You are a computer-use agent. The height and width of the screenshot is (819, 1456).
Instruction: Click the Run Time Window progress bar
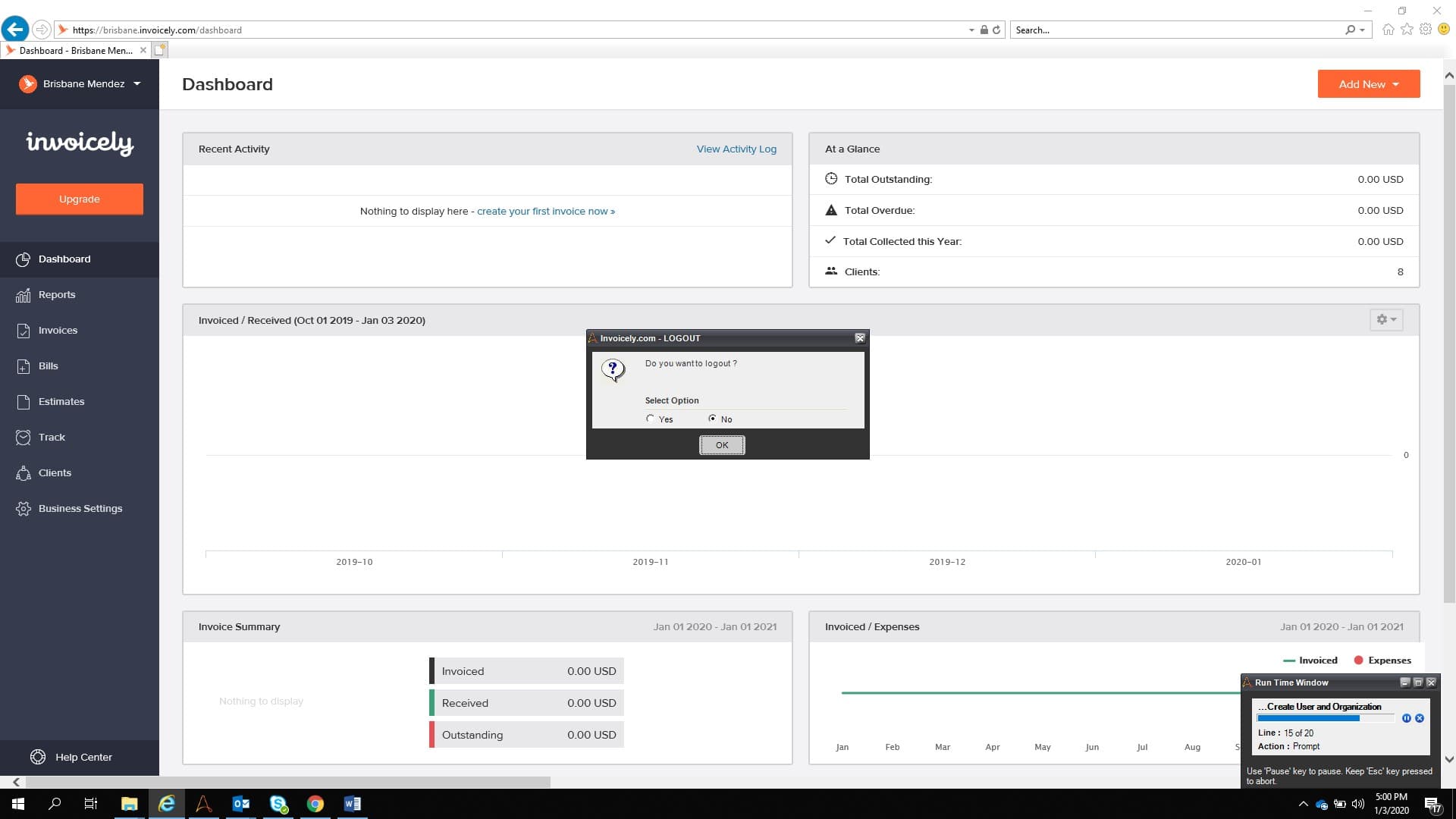pyautogui.click(x=1325, y=718)
